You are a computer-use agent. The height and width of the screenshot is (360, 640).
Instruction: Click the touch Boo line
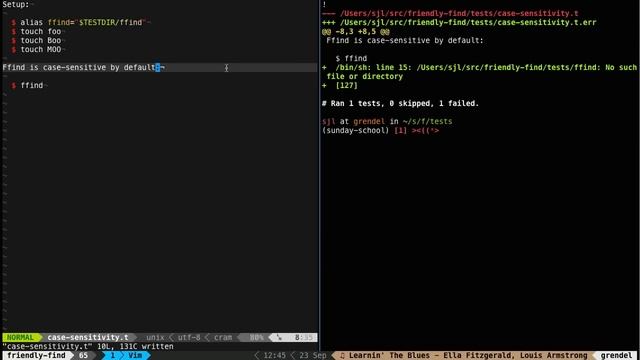click(x=36, y=40)
